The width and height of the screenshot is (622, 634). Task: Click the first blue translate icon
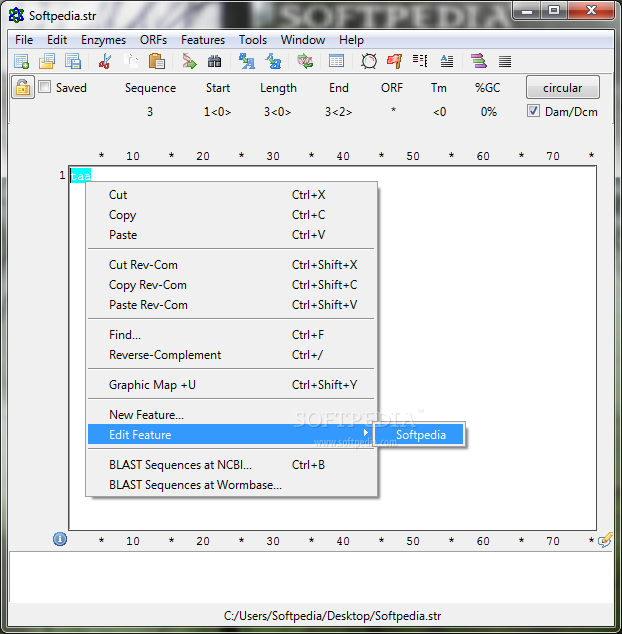247,61
